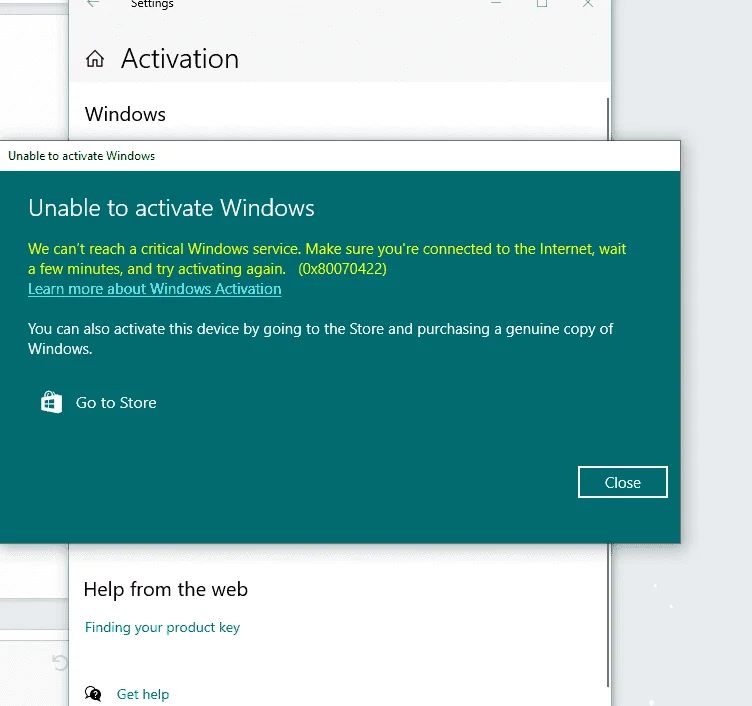Click Go to Store
This screenshot has width=752, height=706.
pyautogui.click(x=116, y=402)
